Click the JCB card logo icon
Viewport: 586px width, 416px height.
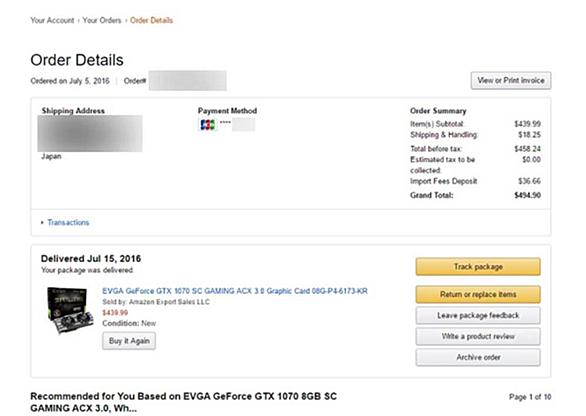click(207, 124)
